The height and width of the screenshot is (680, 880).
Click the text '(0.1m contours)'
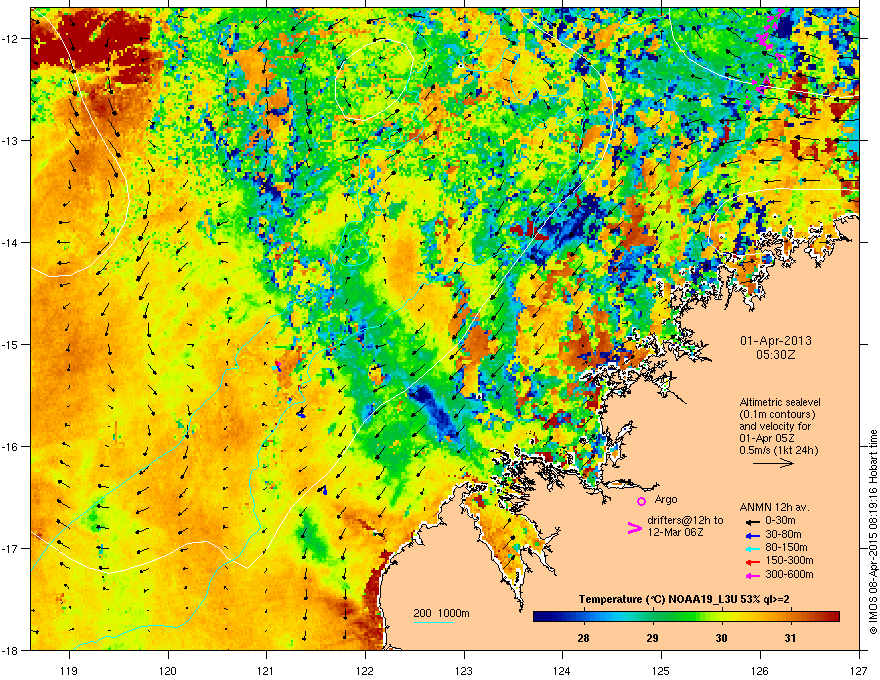click(777, 414)
